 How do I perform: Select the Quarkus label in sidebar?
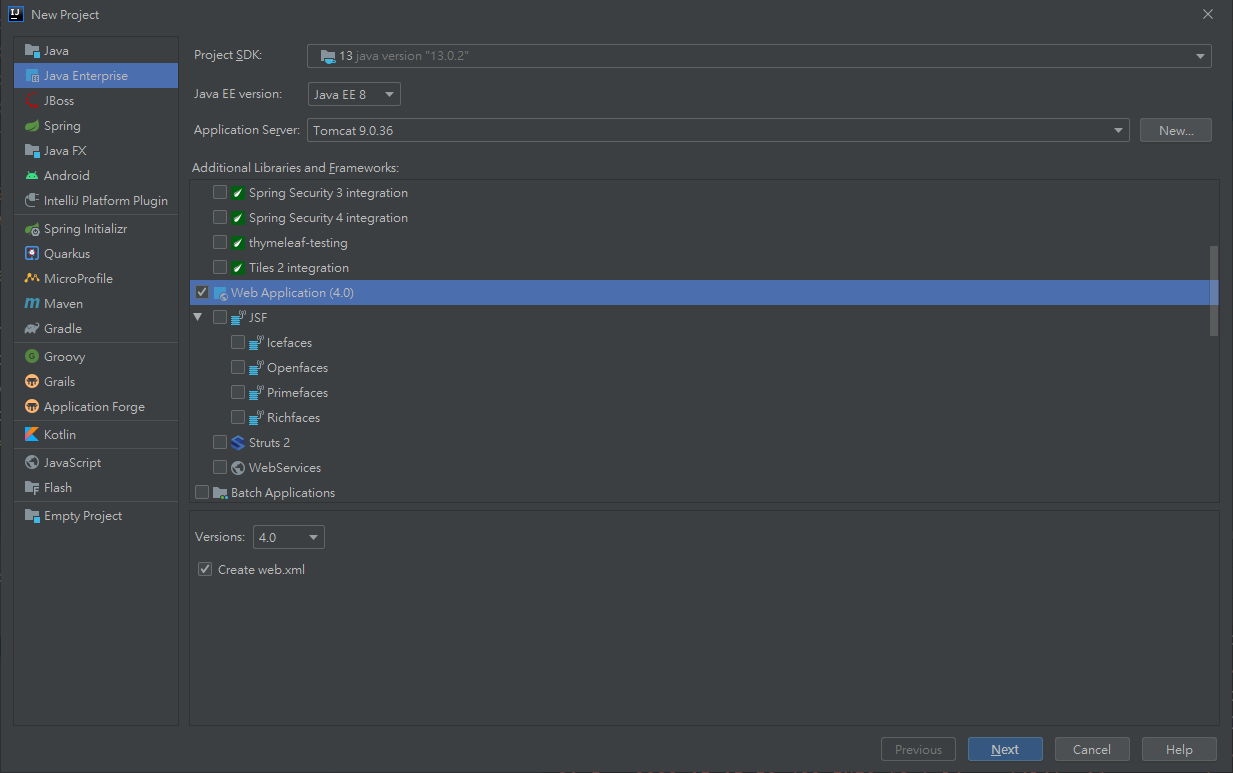pos(67,254)
